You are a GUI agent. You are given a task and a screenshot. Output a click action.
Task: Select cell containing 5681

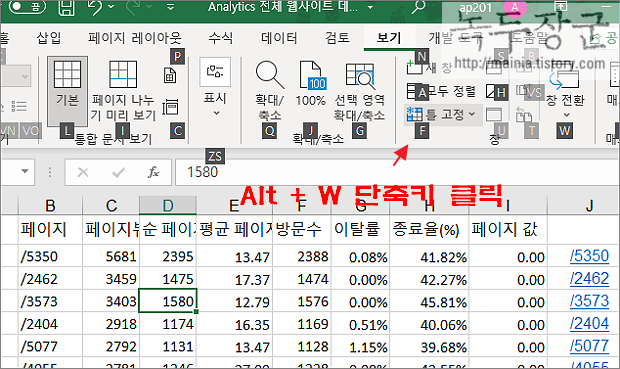111,256
